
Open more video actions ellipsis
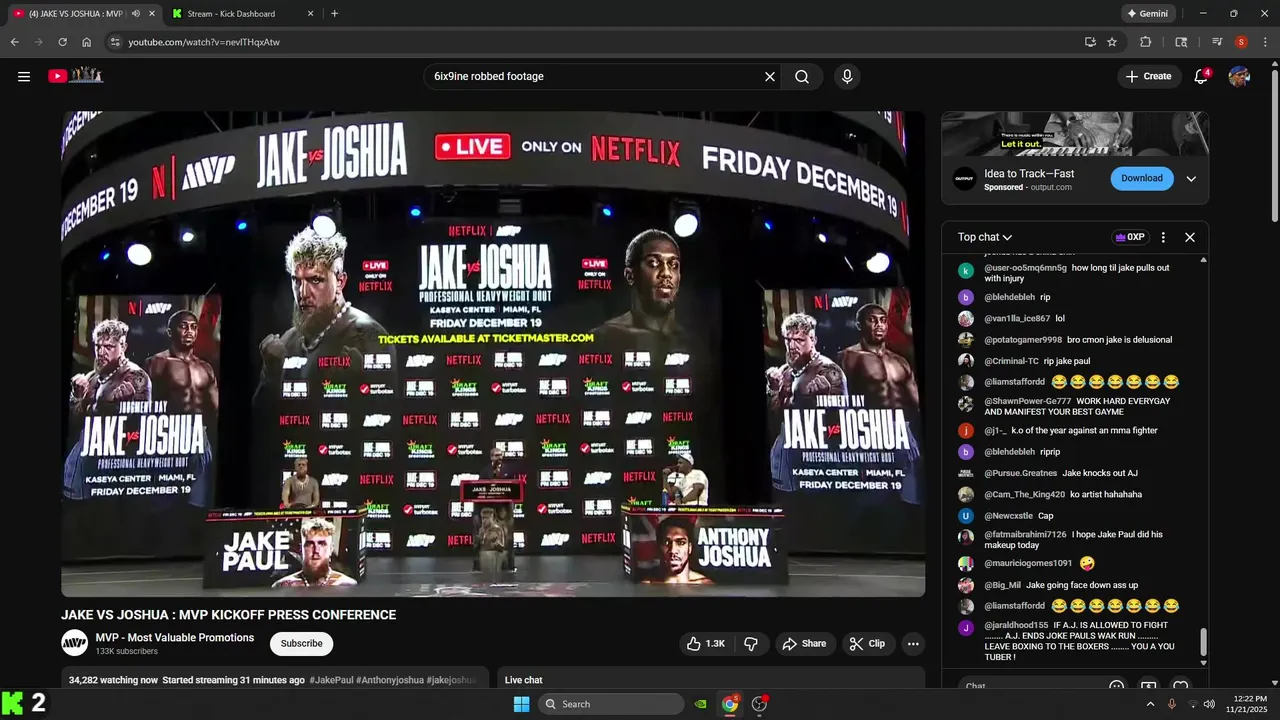point(913,644)
